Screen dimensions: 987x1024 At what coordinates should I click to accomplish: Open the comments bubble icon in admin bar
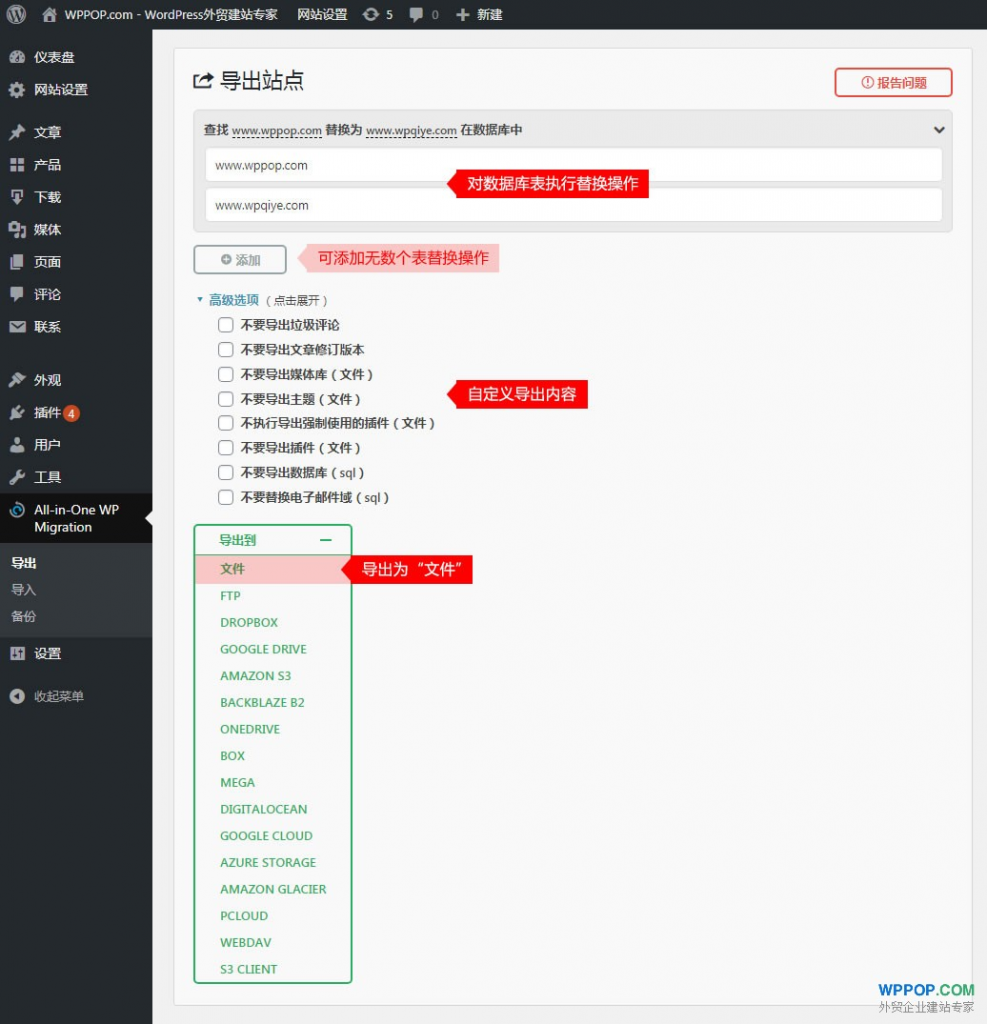pos(416,15)
